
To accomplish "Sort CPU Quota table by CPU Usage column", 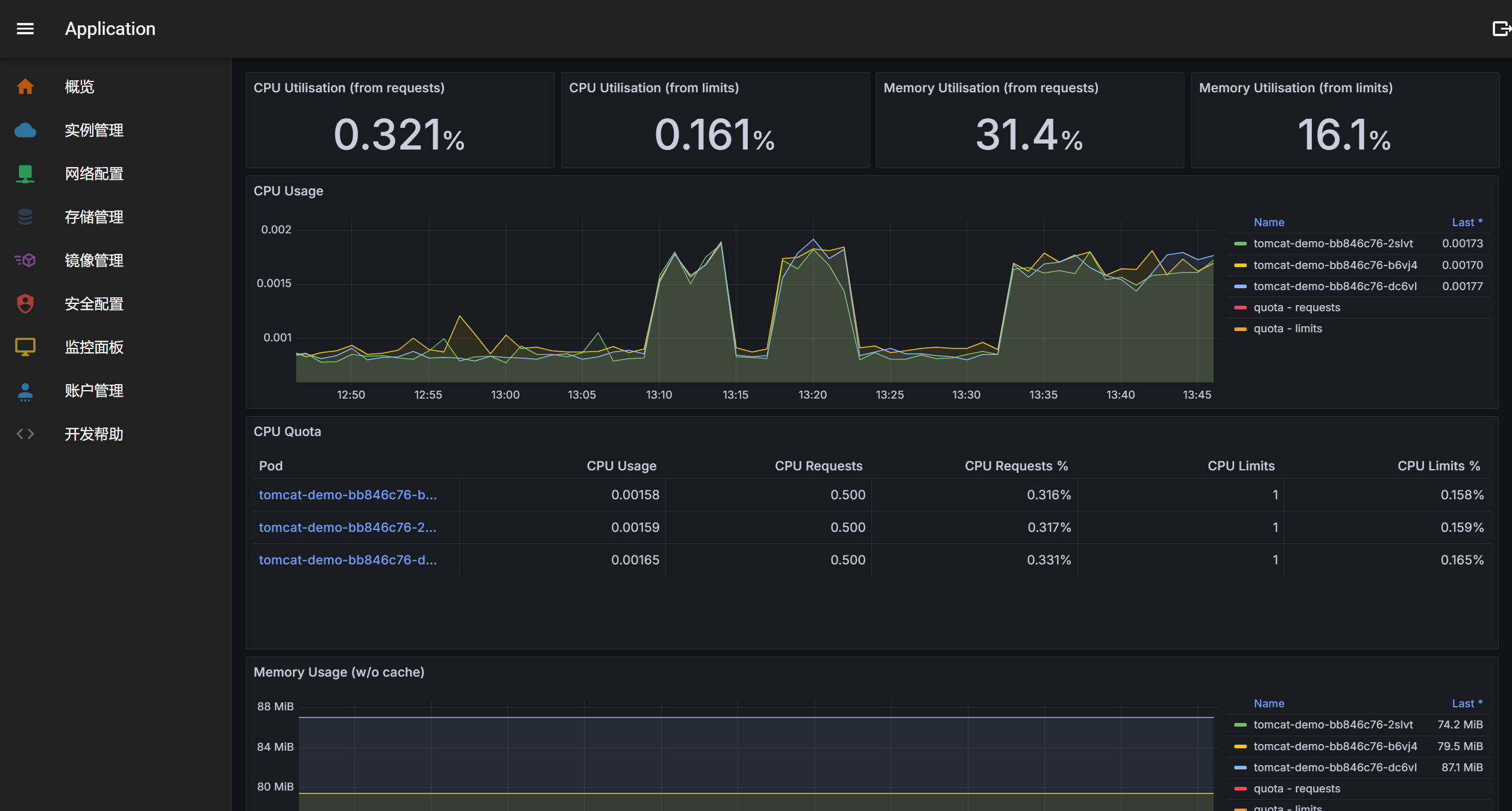I will tap(621, 466).
